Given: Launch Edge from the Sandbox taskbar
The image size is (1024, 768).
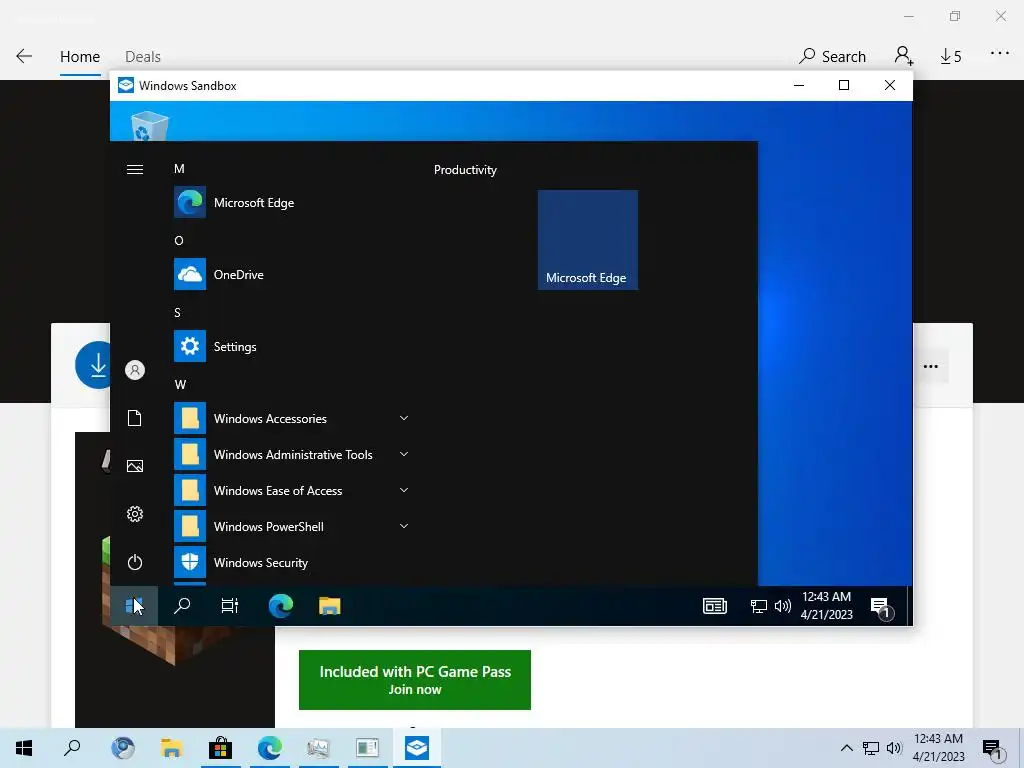Looking at the screenshot, I should point(281,606).
